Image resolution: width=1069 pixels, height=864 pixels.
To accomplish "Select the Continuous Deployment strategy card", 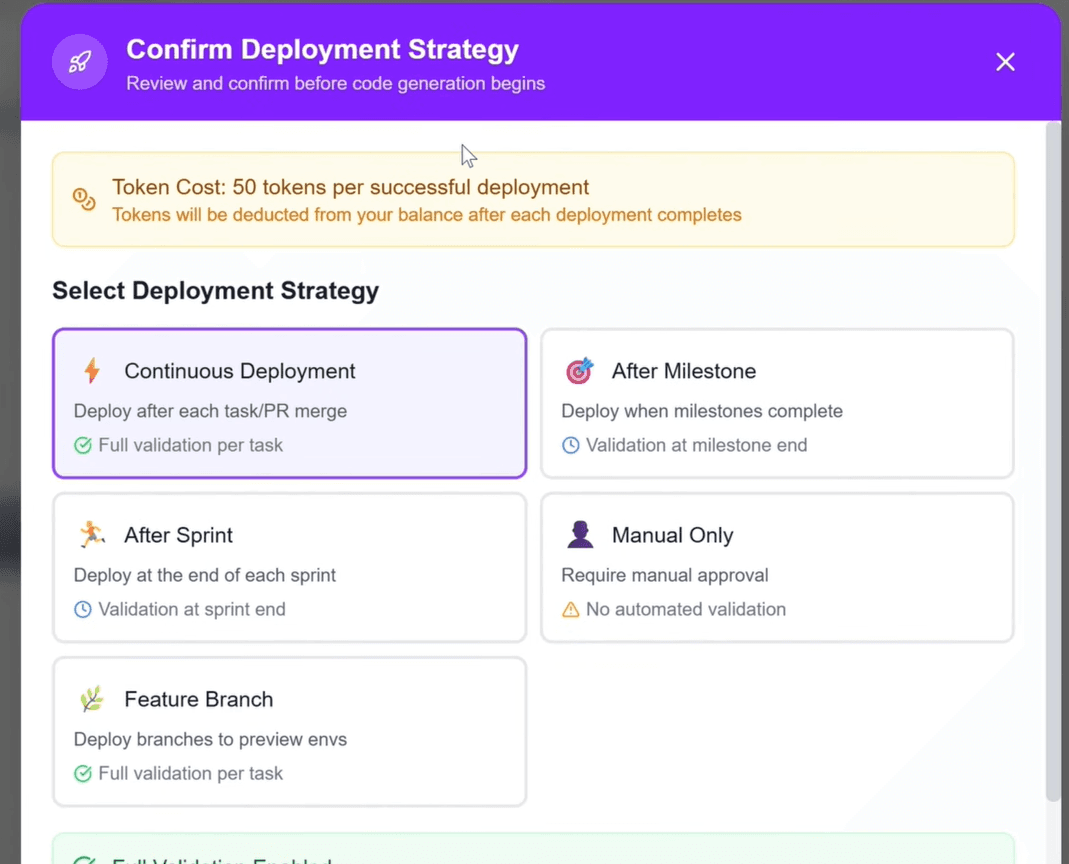I will pyautogui.click(x=289, y=403).
